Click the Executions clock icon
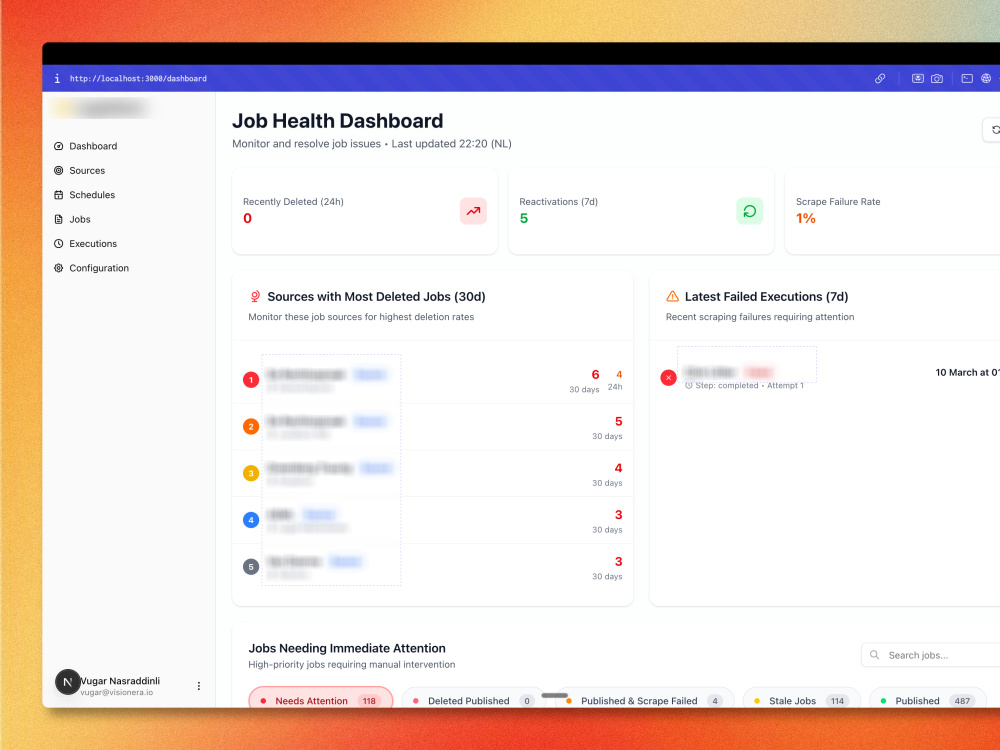This screenshot has height=750, width=1000. 59,244
